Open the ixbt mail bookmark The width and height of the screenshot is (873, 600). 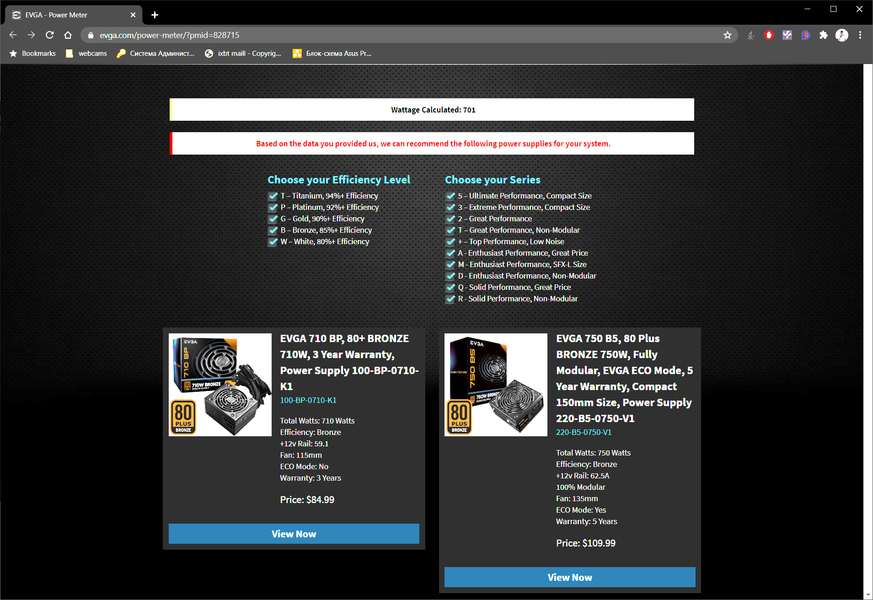[x=243, y=53]
